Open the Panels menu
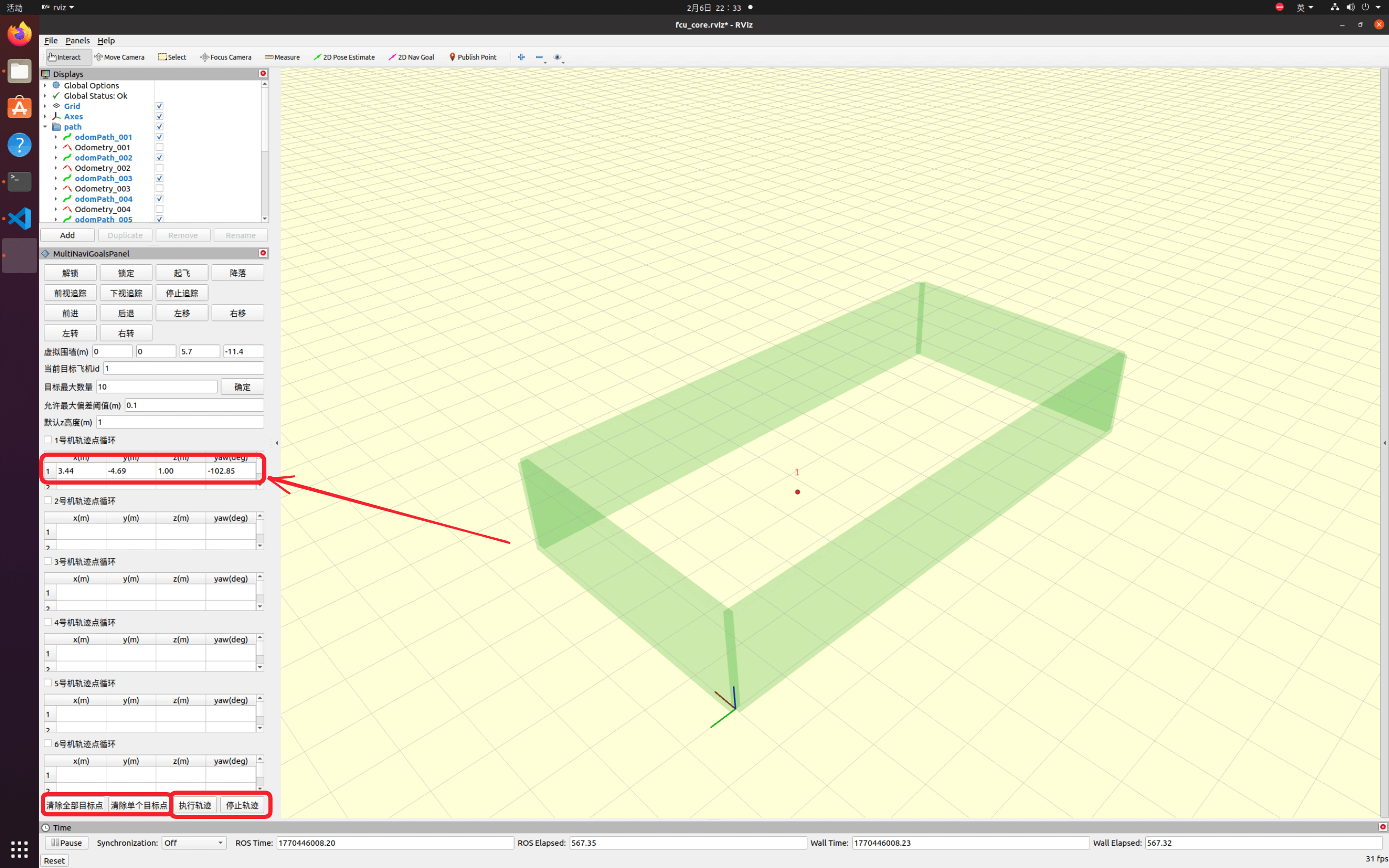The height and width of the screenshot is (868, 1389). (x=77, y=41)
